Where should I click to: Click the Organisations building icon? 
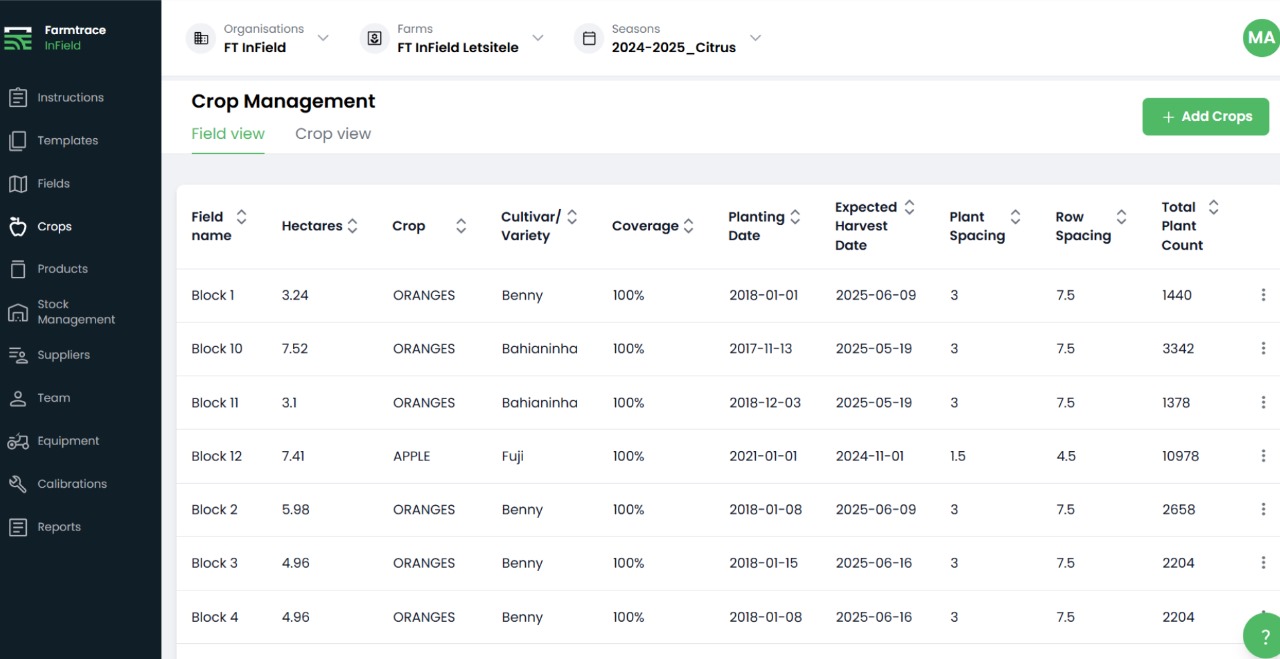pos(201,38)
